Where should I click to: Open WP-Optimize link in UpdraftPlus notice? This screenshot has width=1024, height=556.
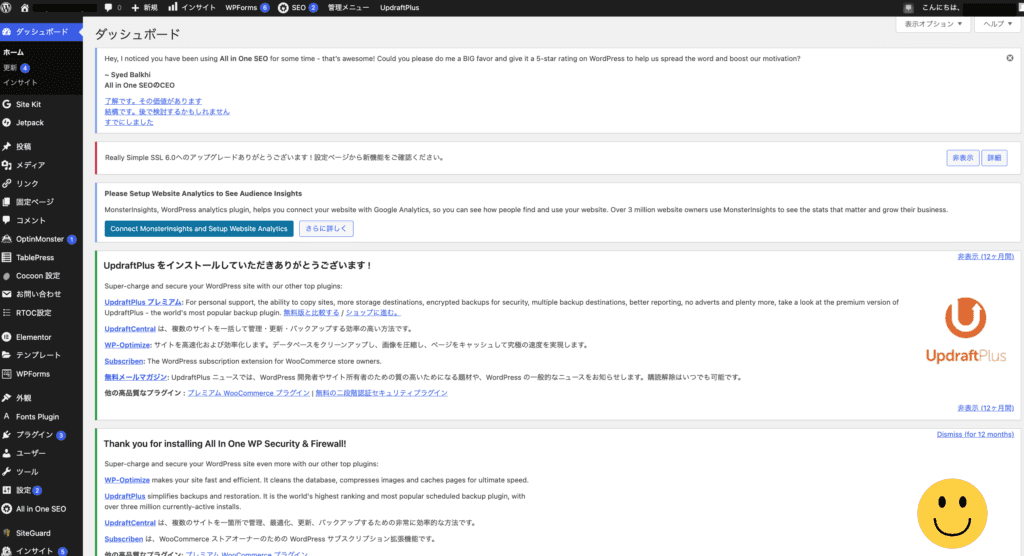tap(127, 345)
